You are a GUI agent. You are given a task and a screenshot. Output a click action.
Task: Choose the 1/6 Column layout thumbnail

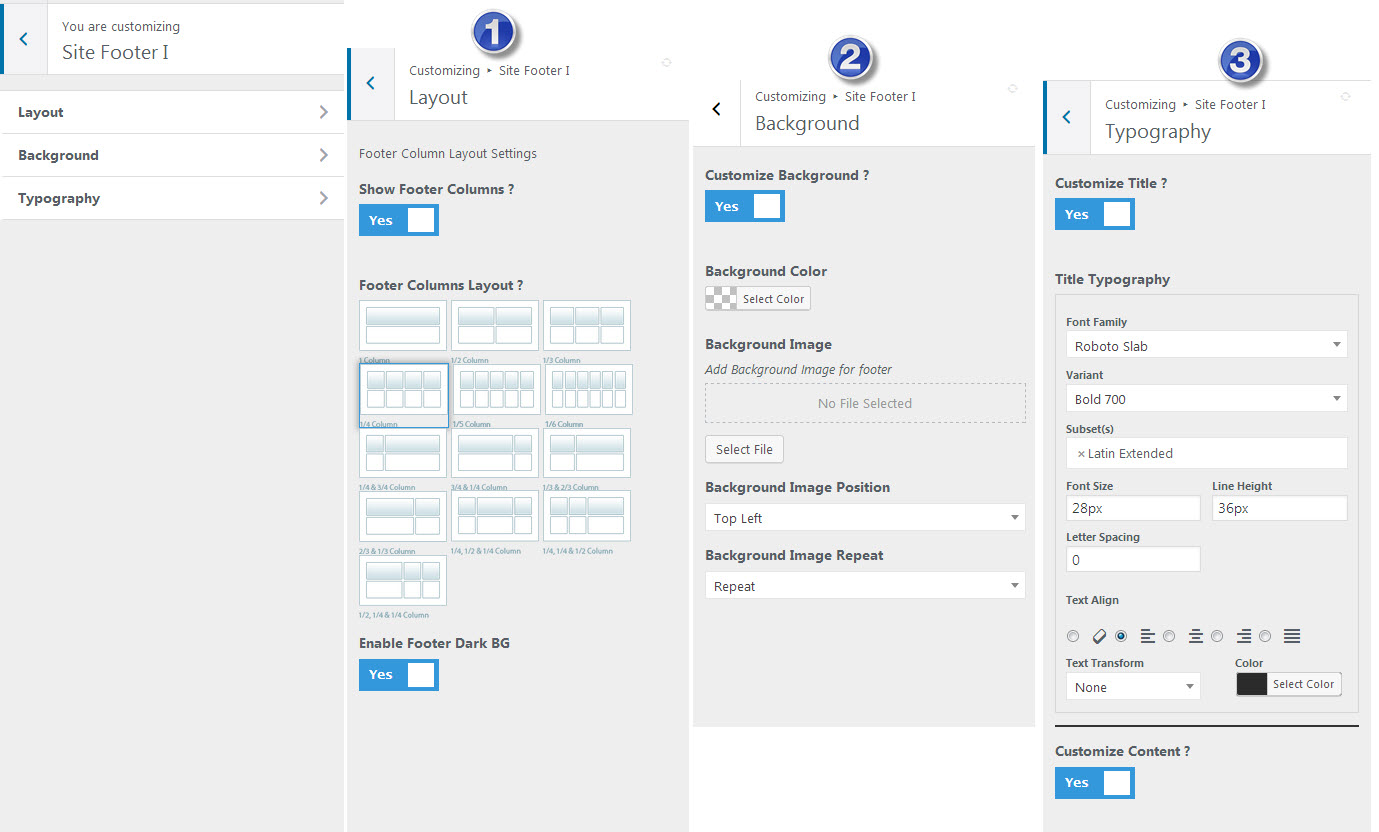(589, 390)
